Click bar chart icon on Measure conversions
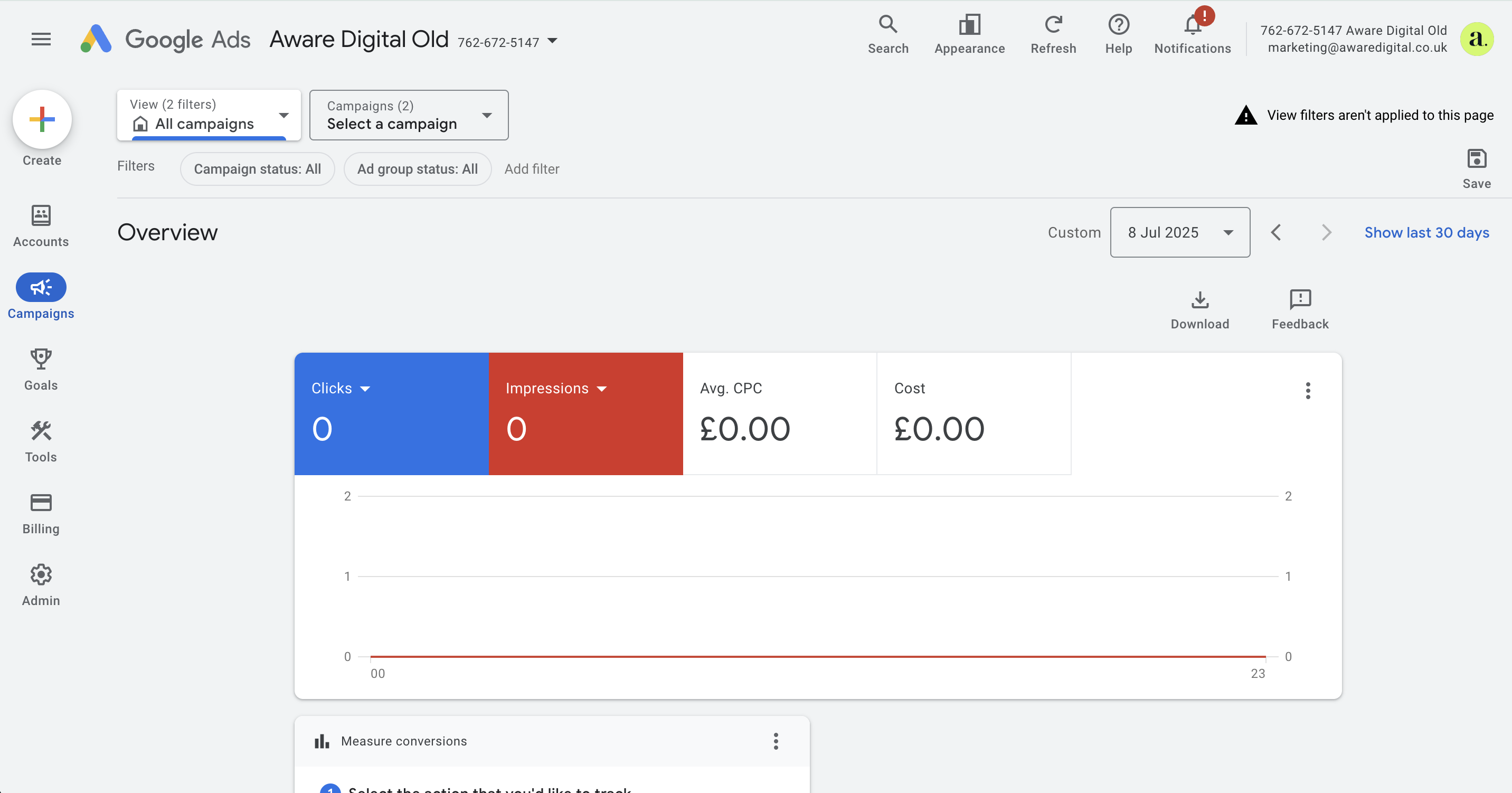Screen dimensions: 1512x793 tap(322, 741)
